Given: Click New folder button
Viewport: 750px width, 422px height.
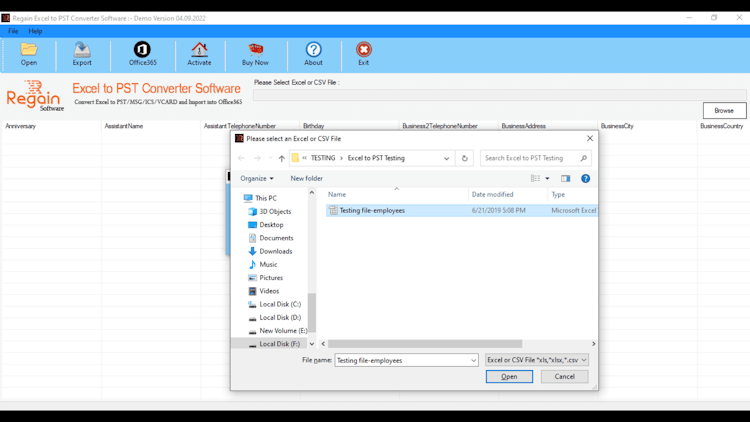Looking at the screenshot, I should pos(307,178).
